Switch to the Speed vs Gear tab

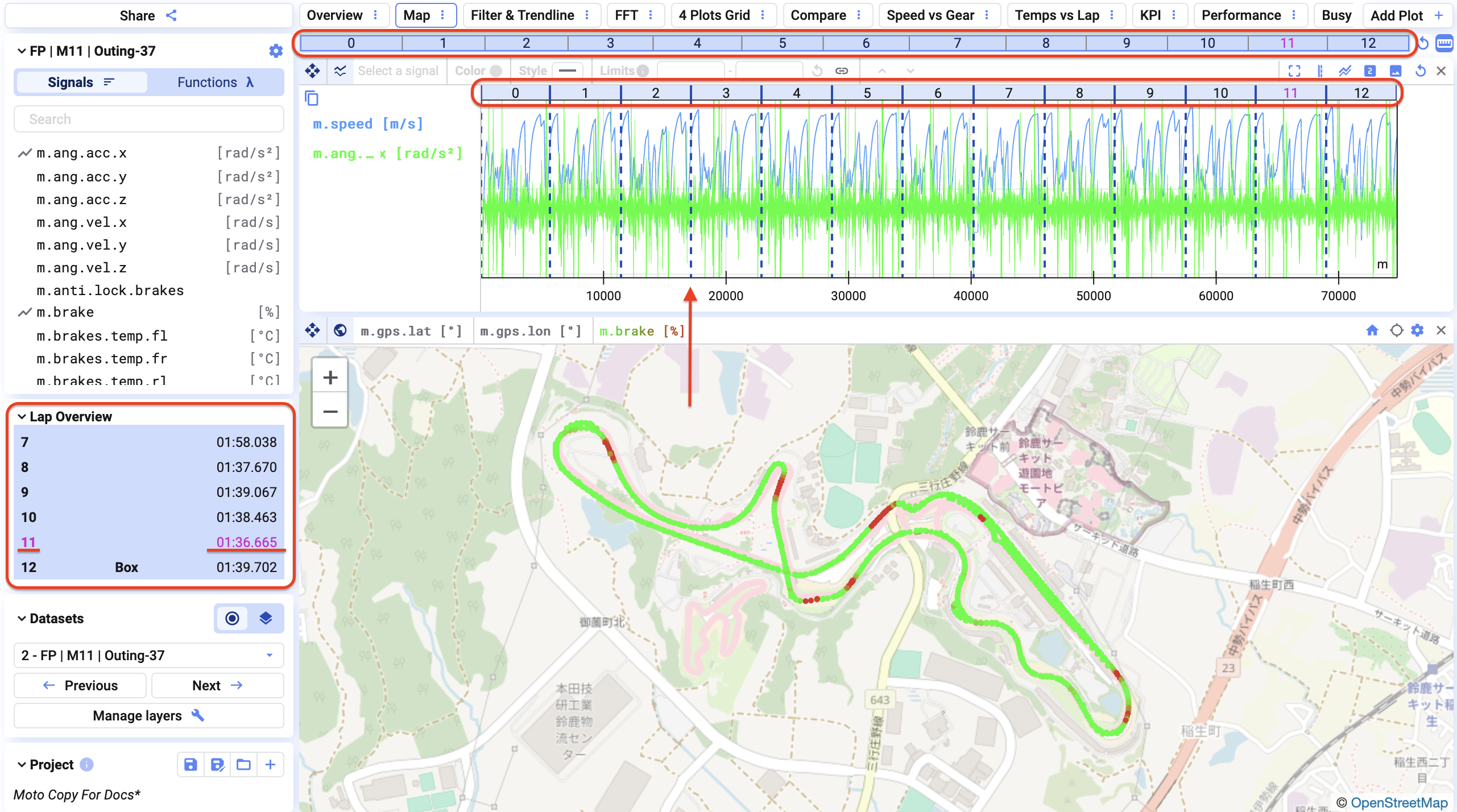[930, 15]
